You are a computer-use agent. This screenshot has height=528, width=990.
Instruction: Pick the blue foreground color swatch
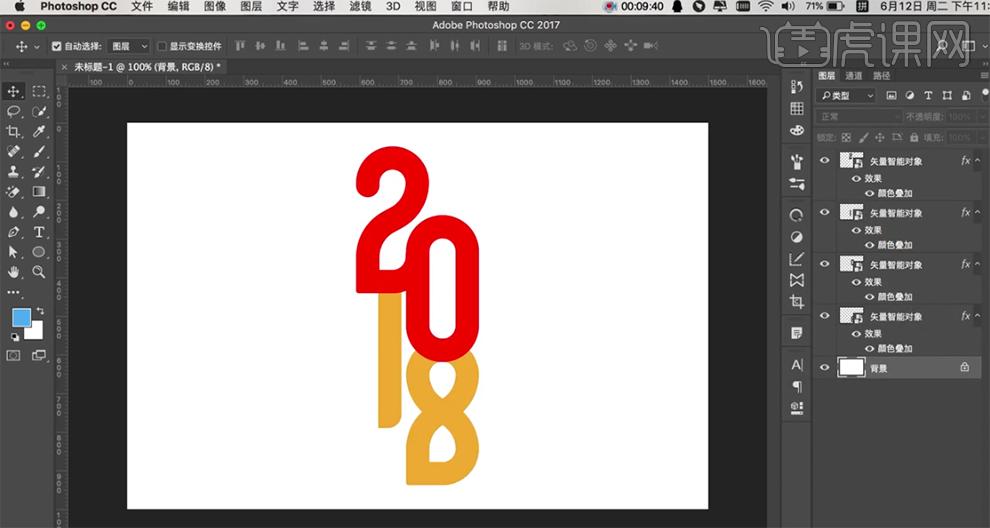point(20,317)
